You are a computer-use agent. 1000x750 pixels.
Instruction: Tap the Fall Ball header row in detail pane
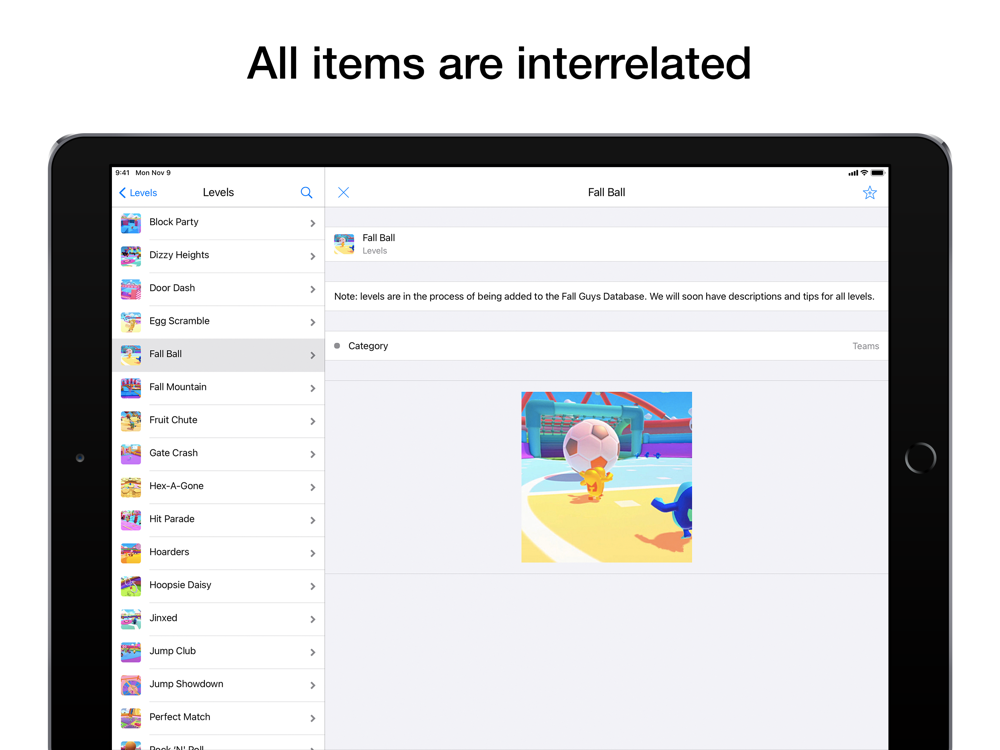pyautogui.click(x=607, y=244)
